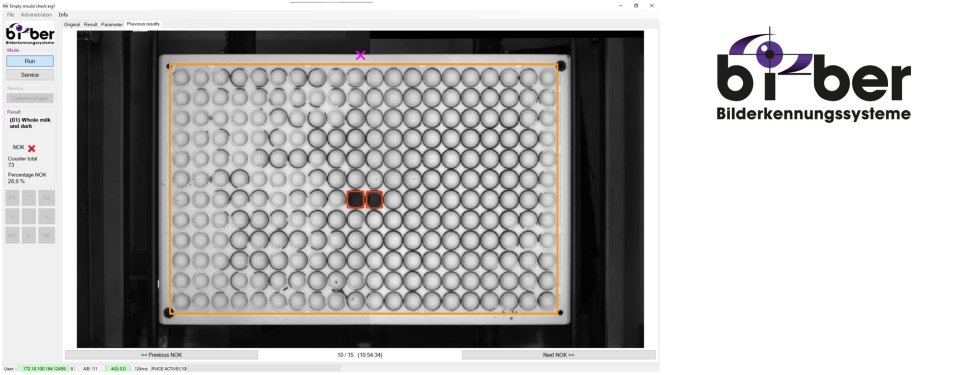The height and width of the screenshot is (375, 960).
Task: Click the right red-boxed defective cavity
Action: pyautogui.click(x=374, y=199)
